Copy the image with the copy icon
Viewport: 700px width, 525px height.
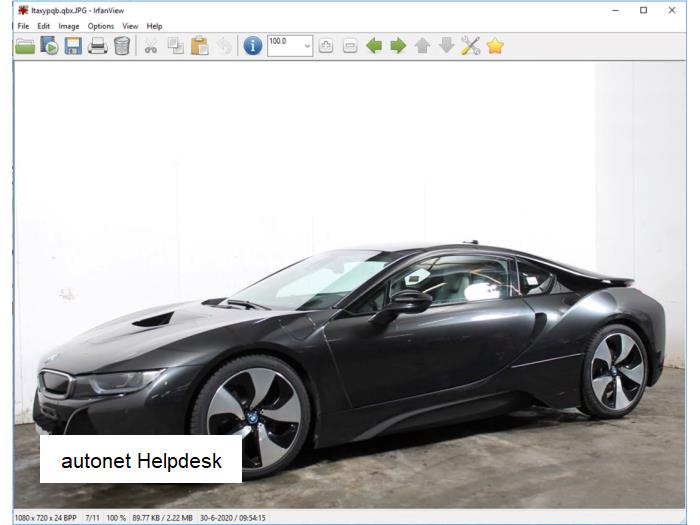click(175, 46)
